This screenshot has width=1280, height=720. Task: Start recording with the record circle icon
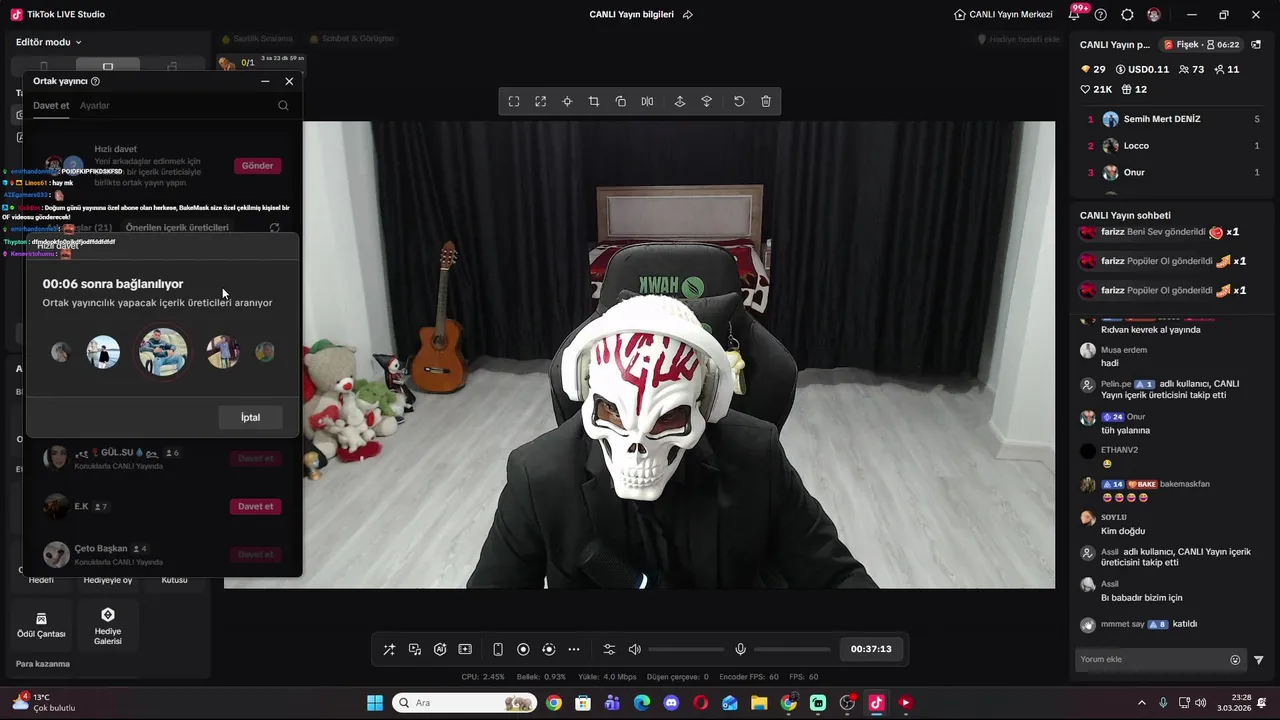coord(523,649)
